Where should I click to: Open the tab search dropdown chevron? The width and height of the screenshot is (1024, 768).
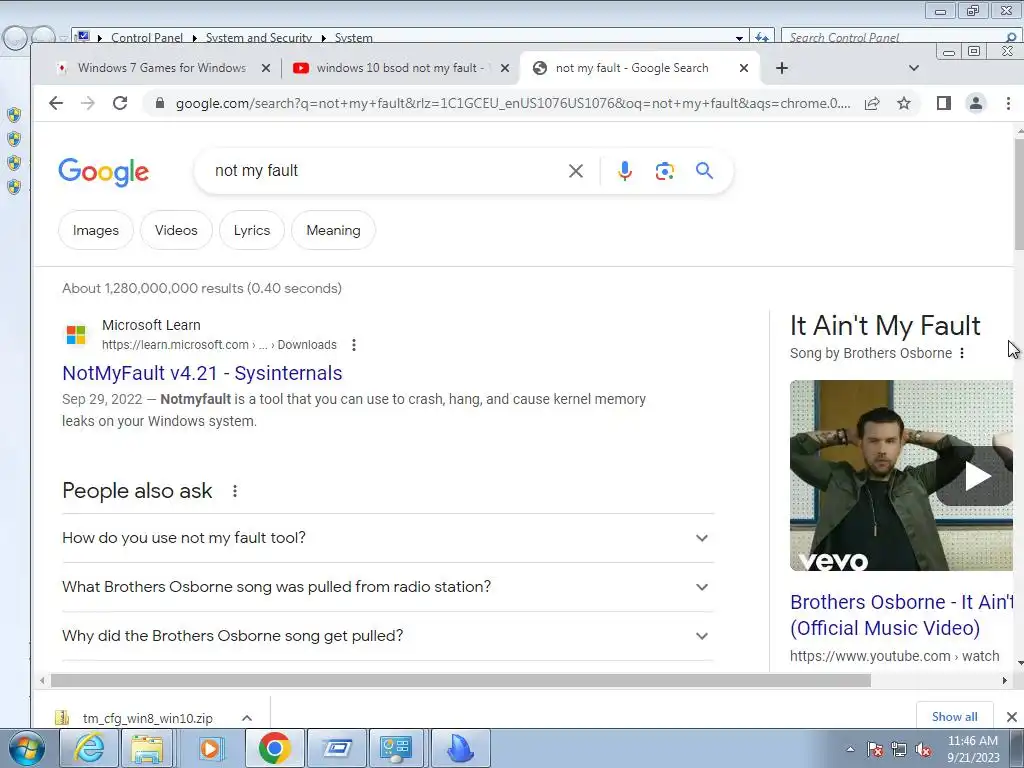click(914, 68)
